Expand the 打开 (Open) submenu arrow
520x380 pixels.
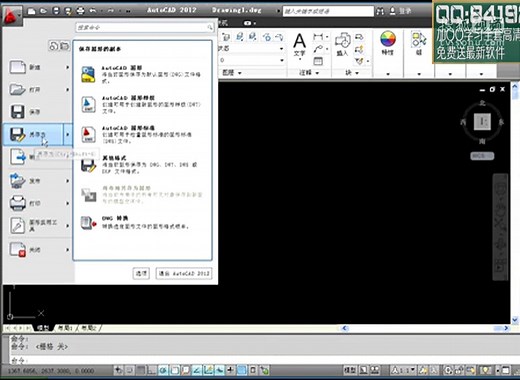tap(67, 90)
